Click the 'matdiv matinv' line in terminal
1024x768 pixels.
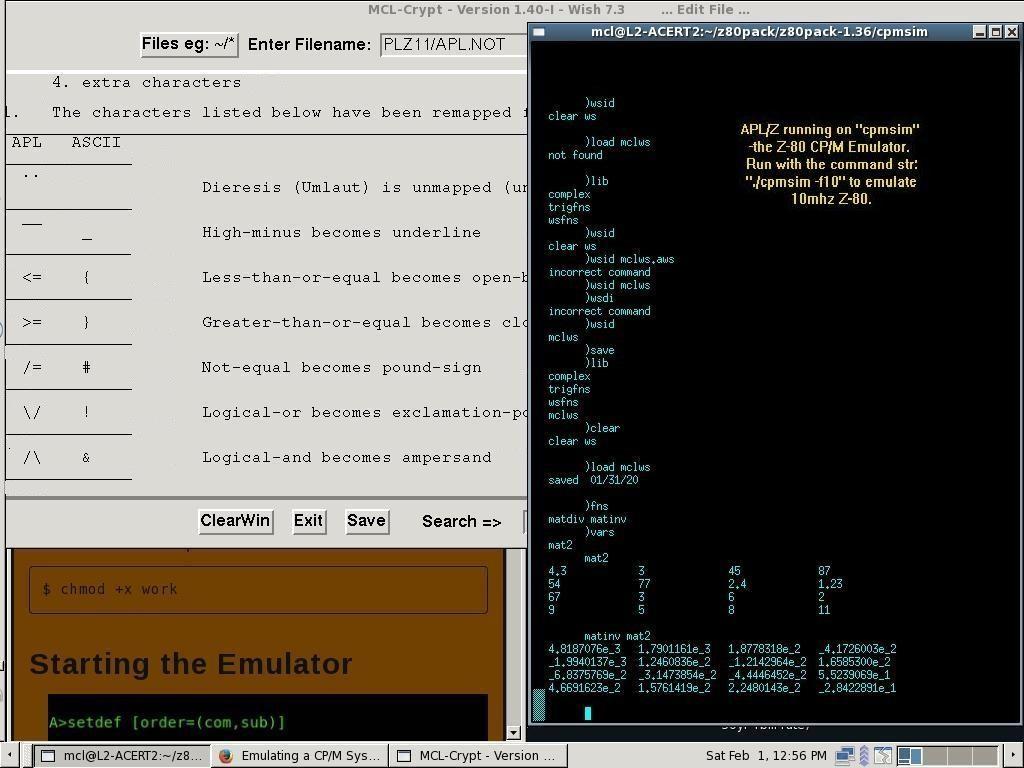(x=587, y=519)
